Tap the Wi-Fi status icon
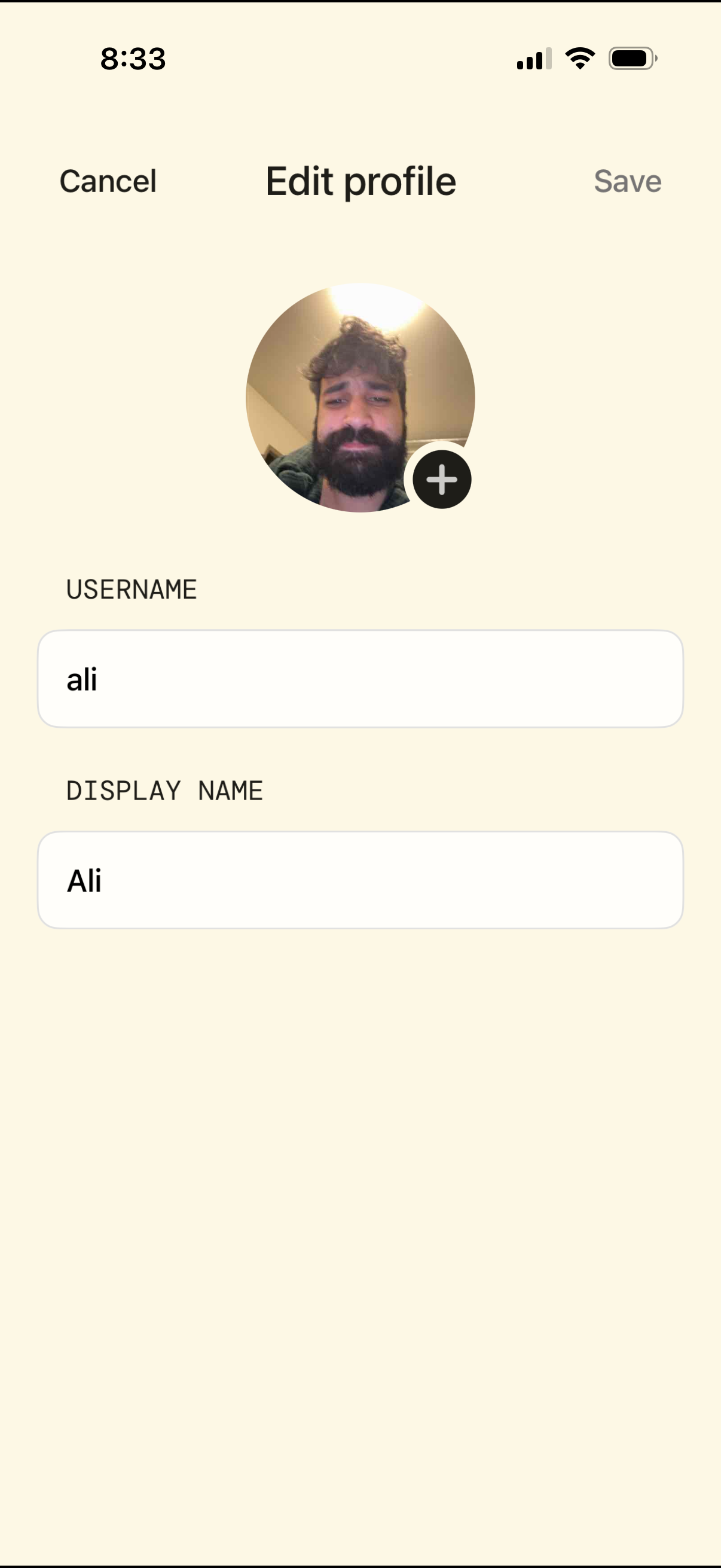Image resolution: width=721 pixels, height=1568 pixels. coord(580,59)
